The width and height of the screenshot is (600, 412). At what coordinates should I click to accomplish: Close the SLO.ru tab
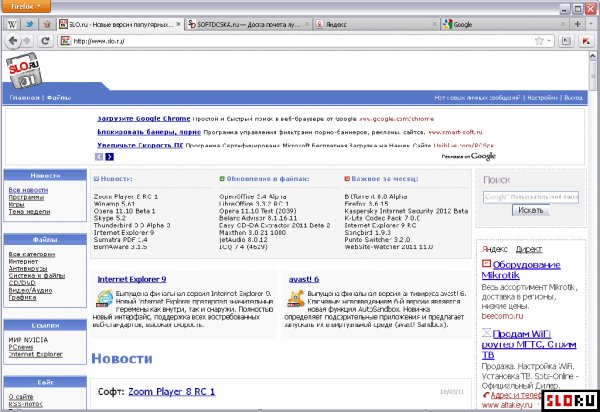click(178, 24)
